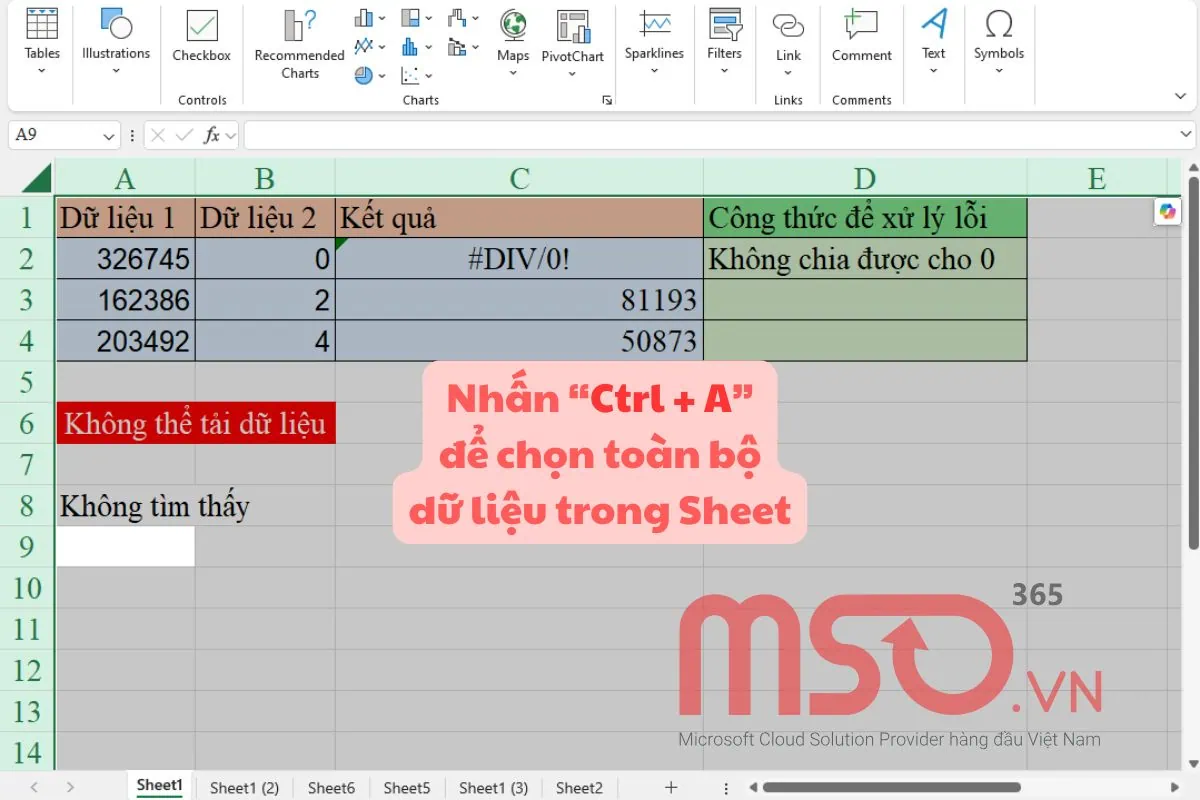
Task: Select the Sheet6 tab
Action: pos(331,787)
